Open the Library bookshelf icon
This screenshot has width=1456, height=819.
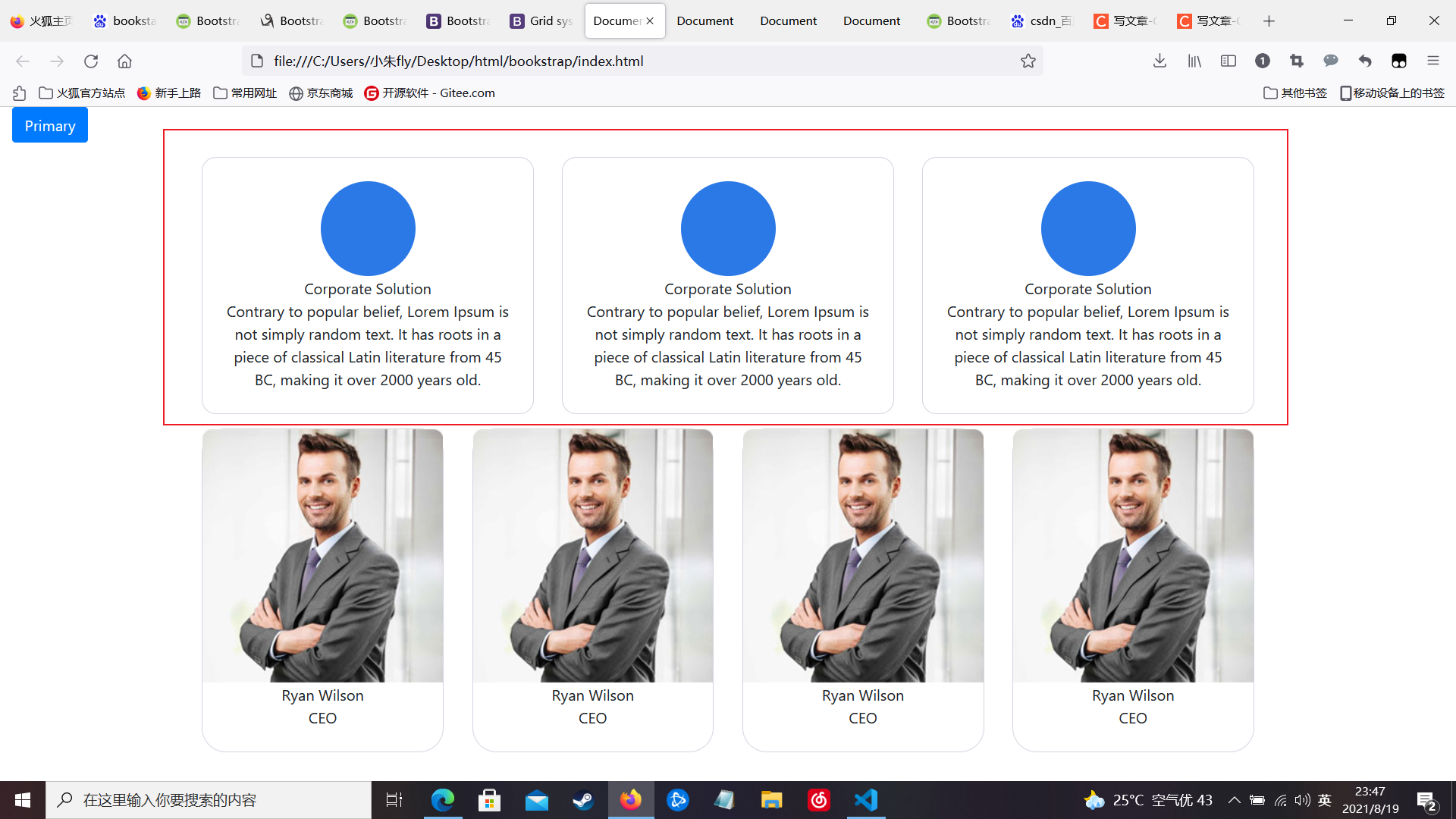click(1194, 61)
